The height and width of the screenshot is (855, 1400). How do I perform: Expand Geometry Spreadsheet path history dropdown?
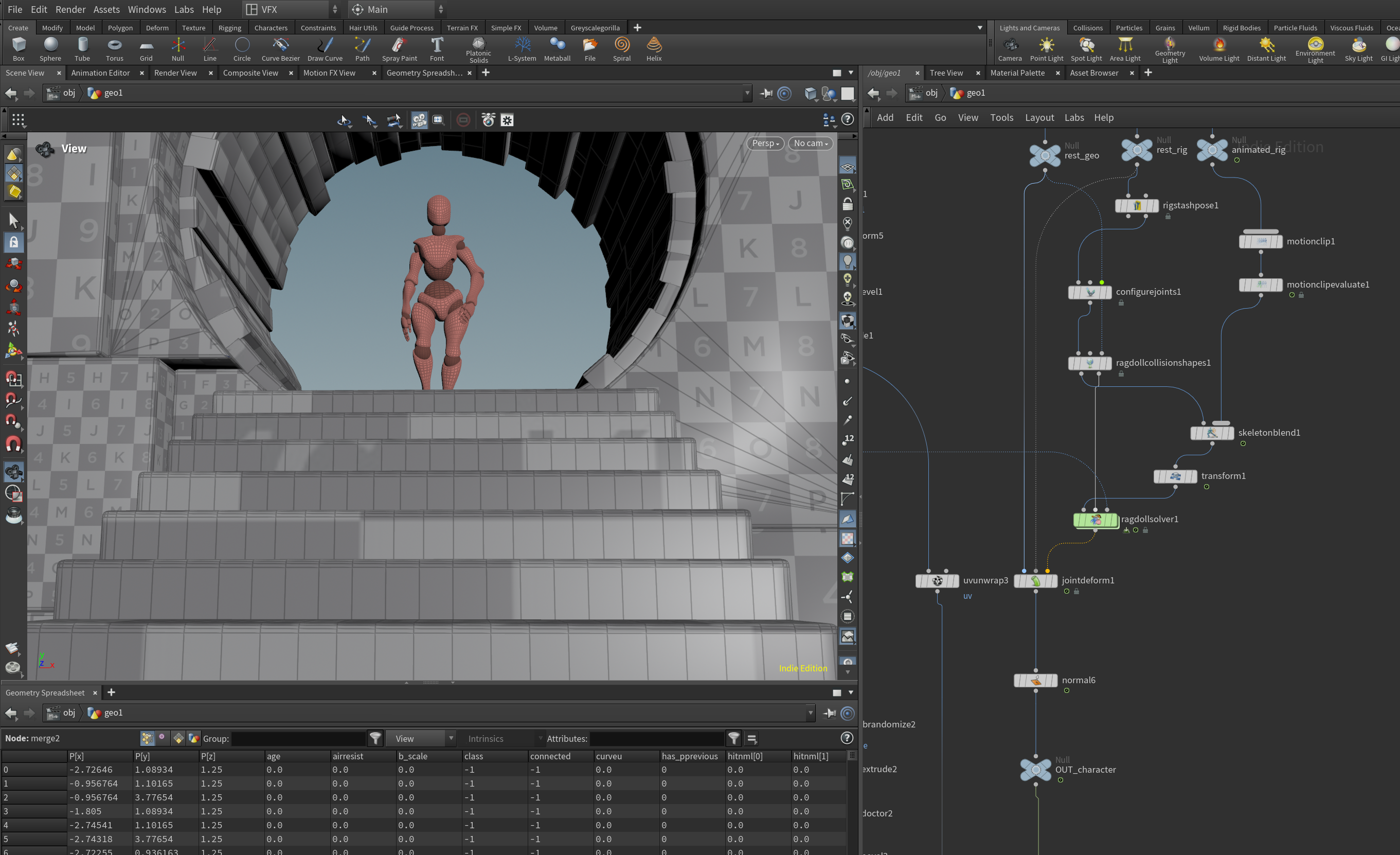(810, 713)
